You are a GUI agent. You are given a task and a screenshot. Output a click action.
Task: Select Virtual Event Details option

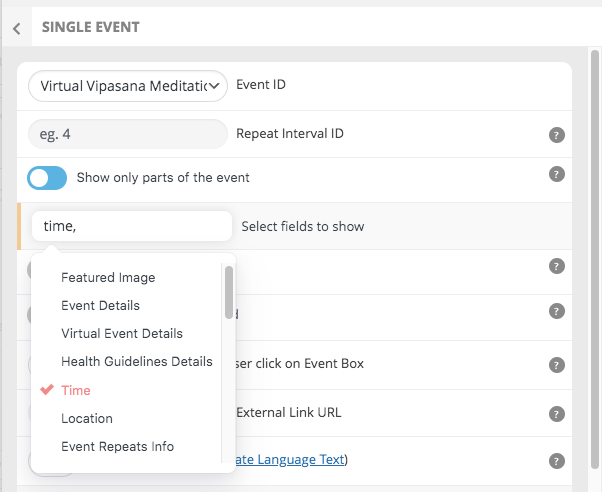click(122, 333)
